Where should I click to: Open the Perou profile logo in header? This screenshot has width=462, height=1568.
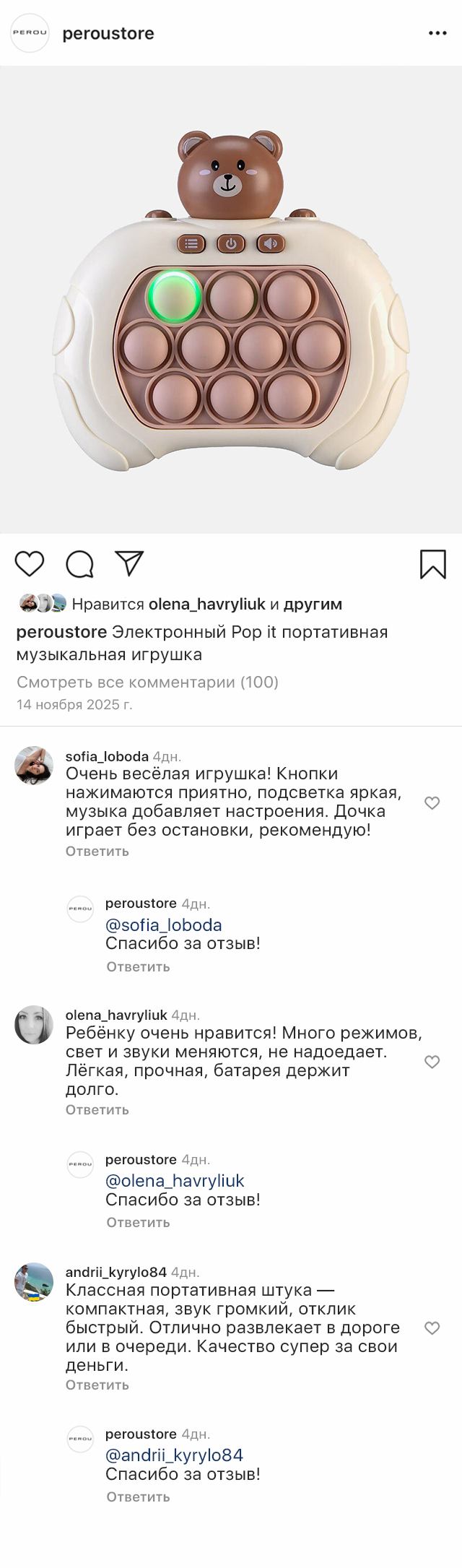click(30, 33)
